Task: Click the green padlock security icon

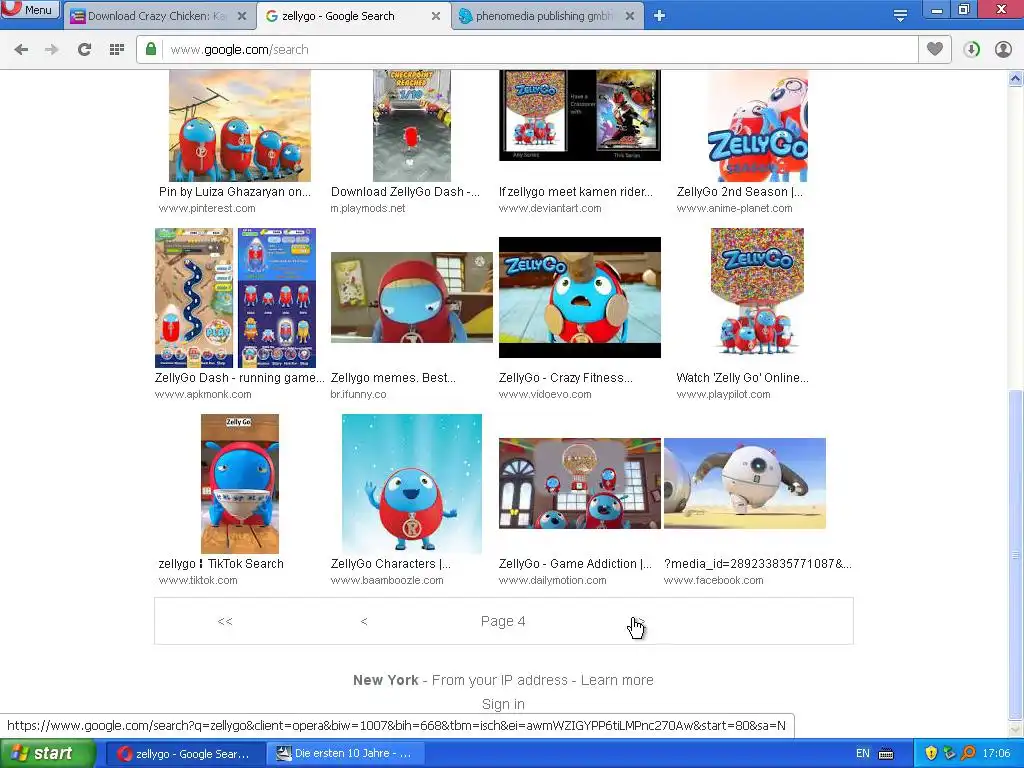Action: 151,49
